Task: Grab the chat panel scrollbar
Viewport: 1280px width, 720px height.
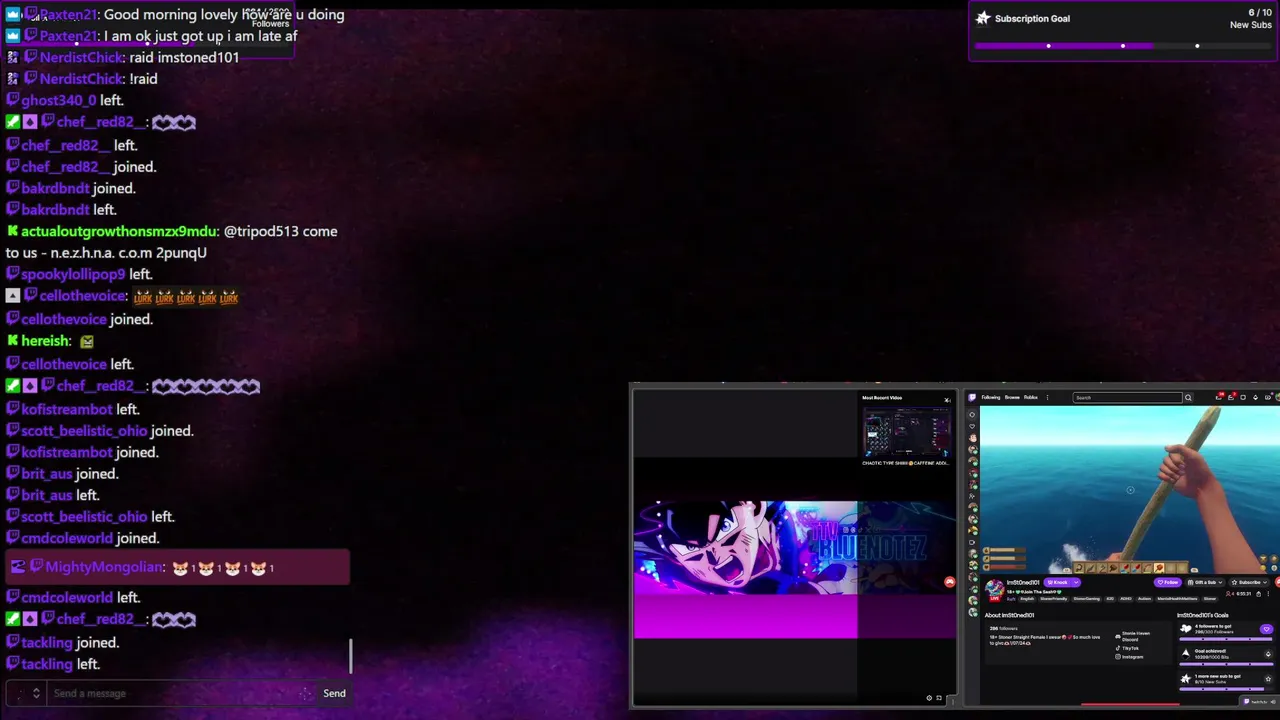Action: tap(351, 657)
